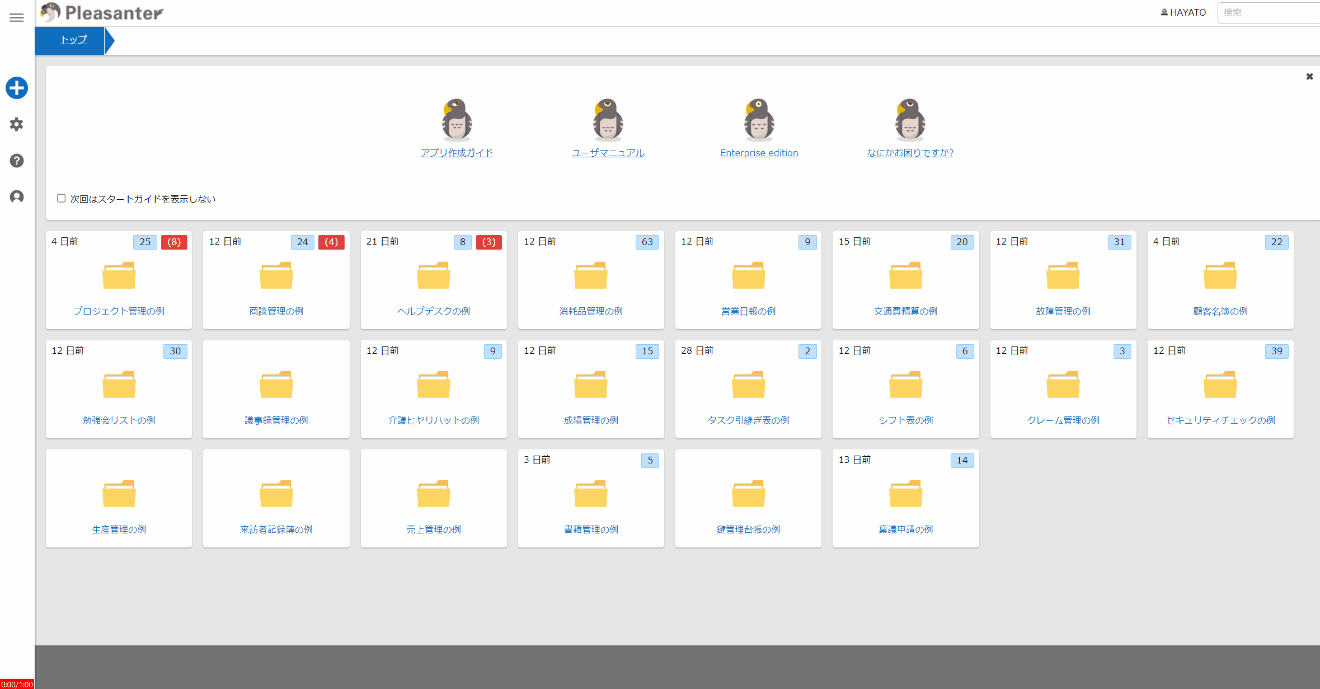Open the 鍵管理台帳の例 link
The image size is (1320, 689).
pos(749,529)
